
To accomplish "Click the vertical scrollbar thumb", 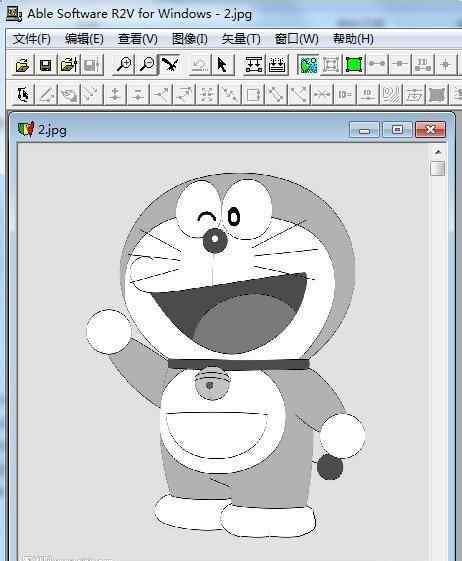I will pos(438,168).
